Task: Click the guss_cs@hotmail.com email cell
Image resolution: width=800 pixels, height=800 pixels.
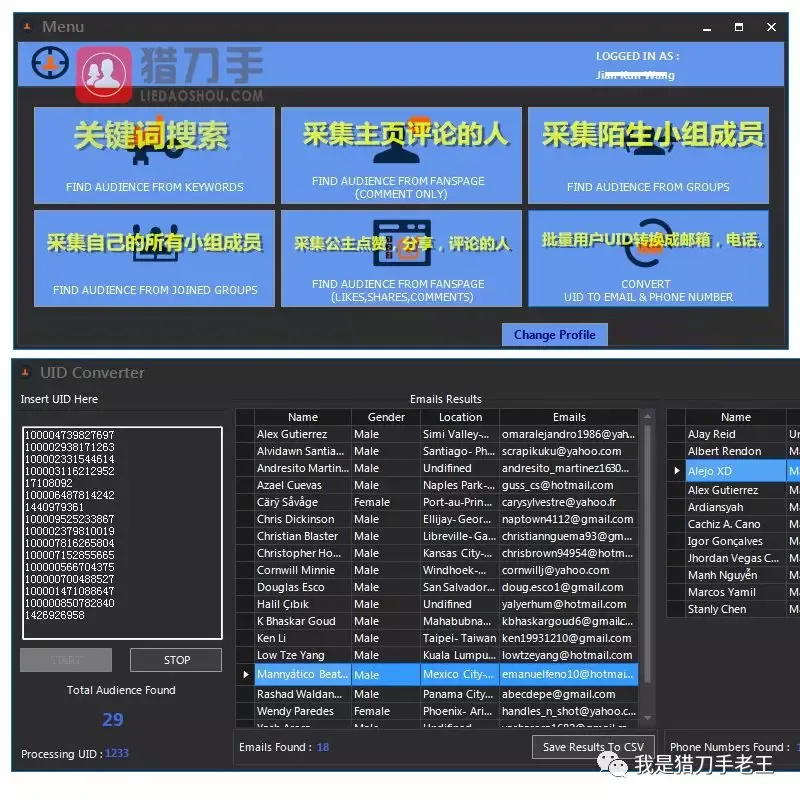Action: pyautogui.click(x=568, y=485)
